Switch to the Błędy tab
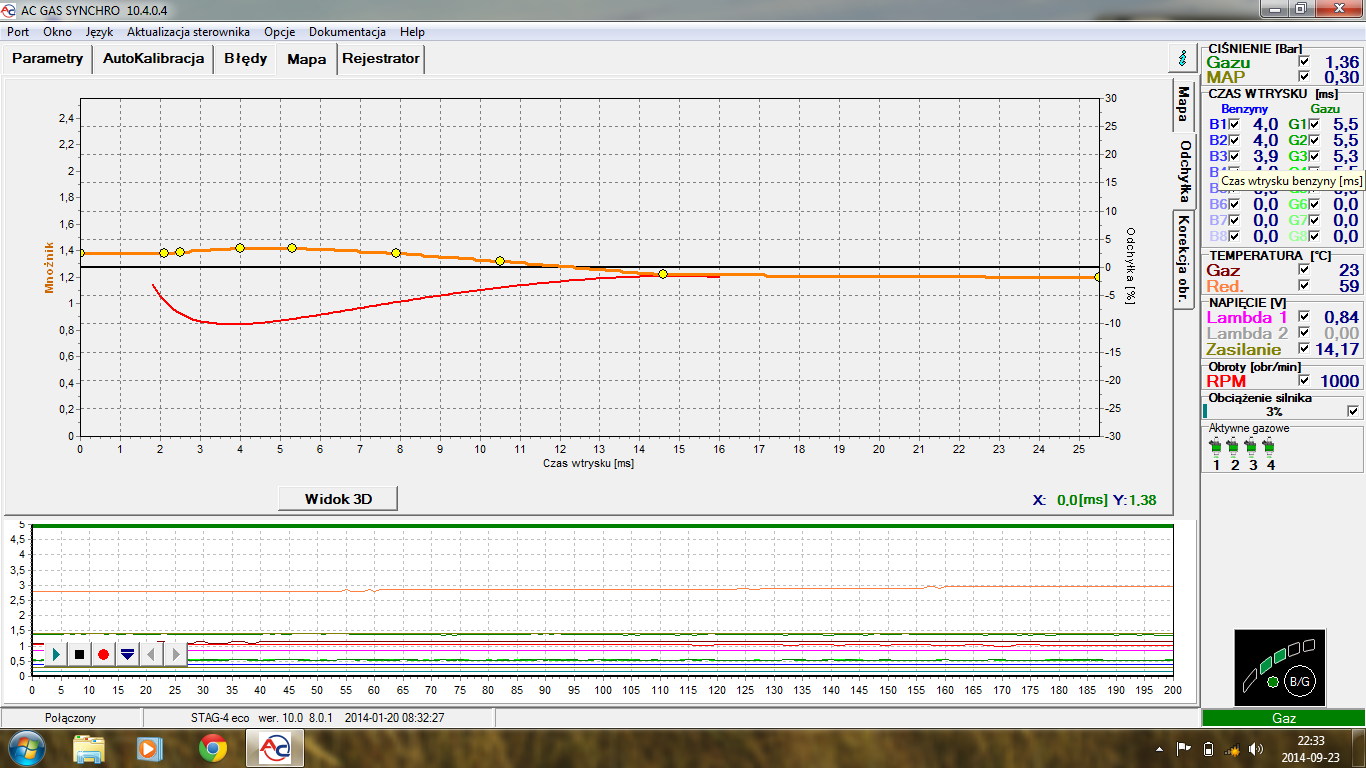The width and height of the screenshot is (1366, 768). point(246,58)
